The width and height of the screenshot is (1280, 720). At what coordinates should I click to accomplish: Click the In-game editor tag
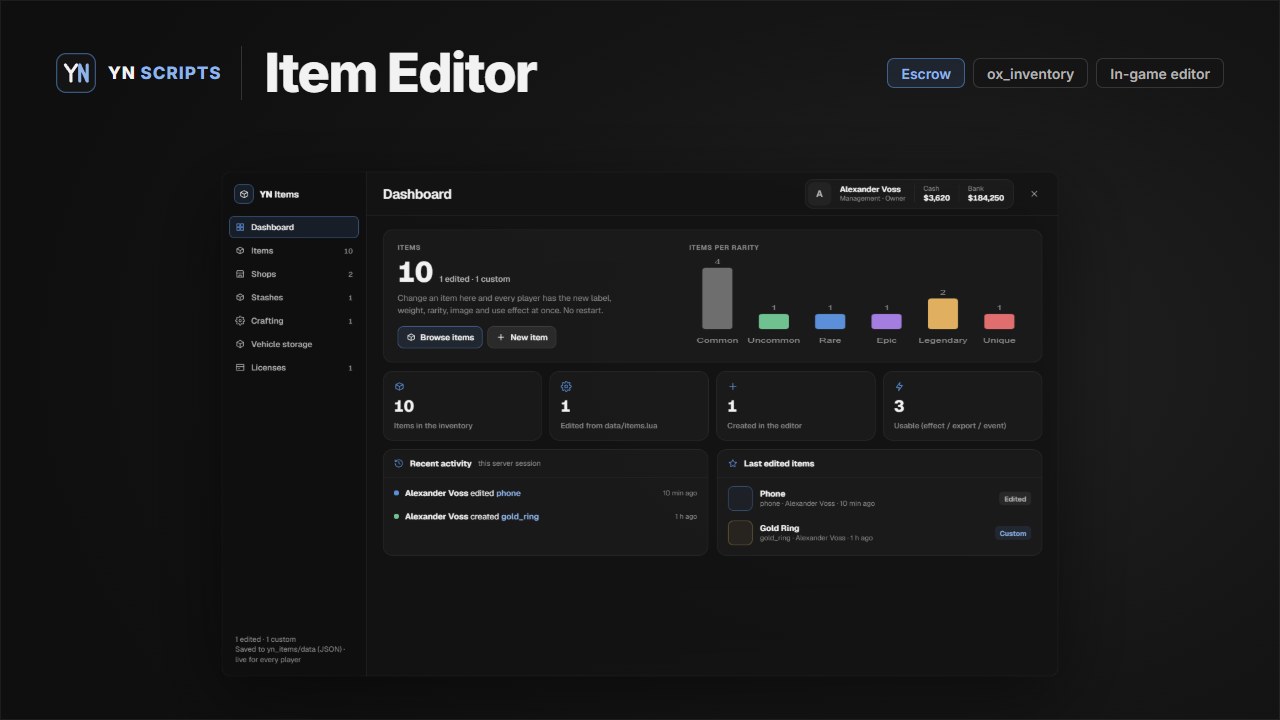(1160, 74)
